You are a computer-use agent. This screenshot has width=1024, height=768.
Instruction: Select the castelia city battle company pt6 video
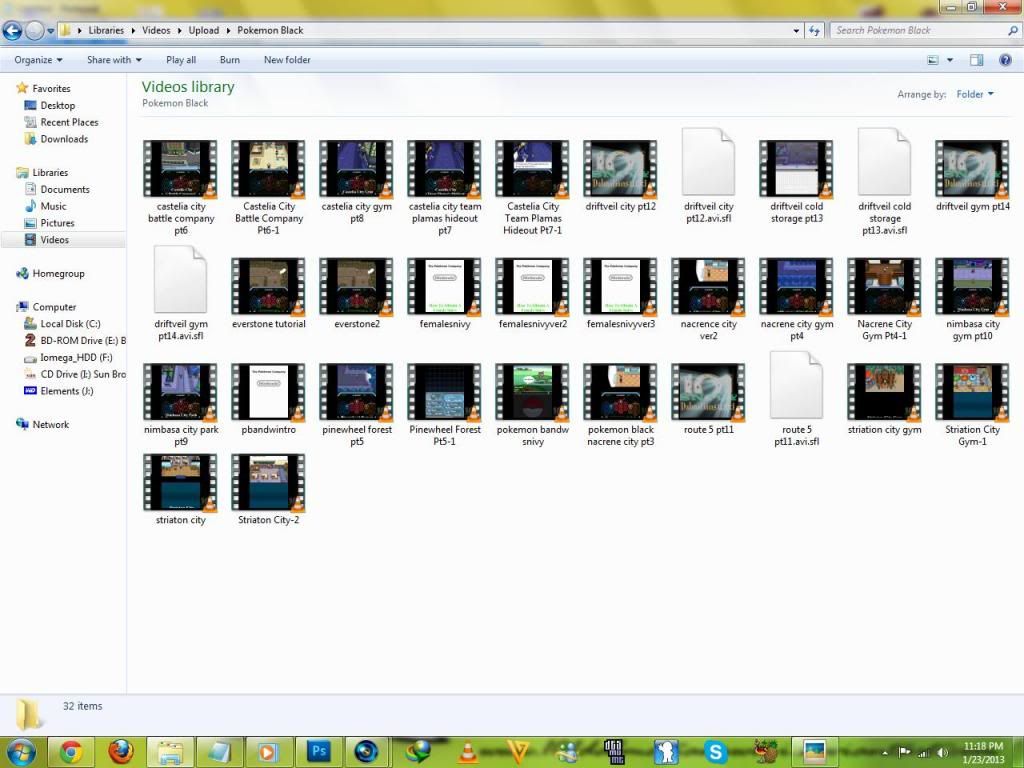[x=180, y=187]
